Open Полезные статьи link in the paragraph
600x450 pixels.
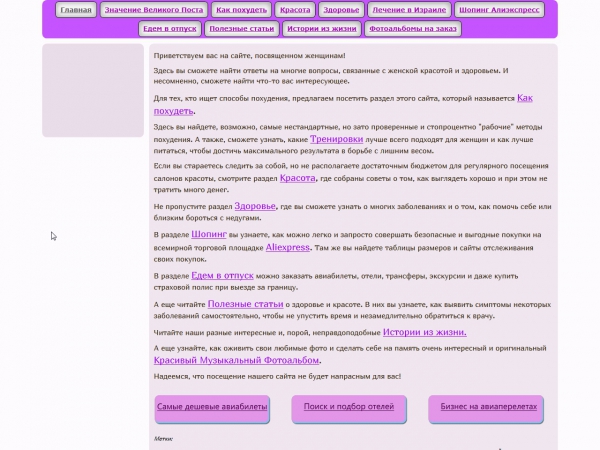click(246, 304)
